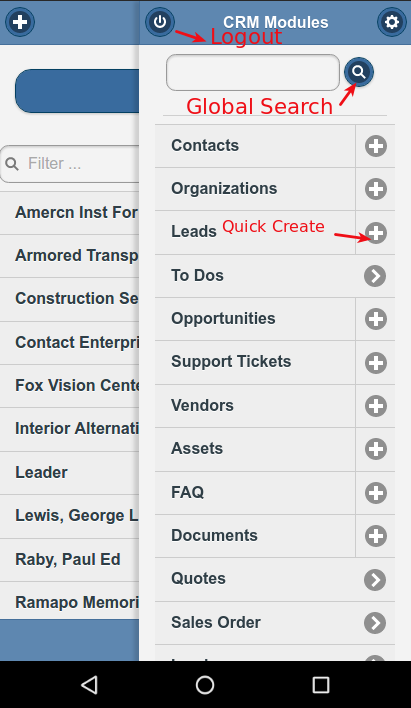The height and width of the screenshot is (708, 411).
Task: Open the Documents module
Action: (x=255, y=536)
